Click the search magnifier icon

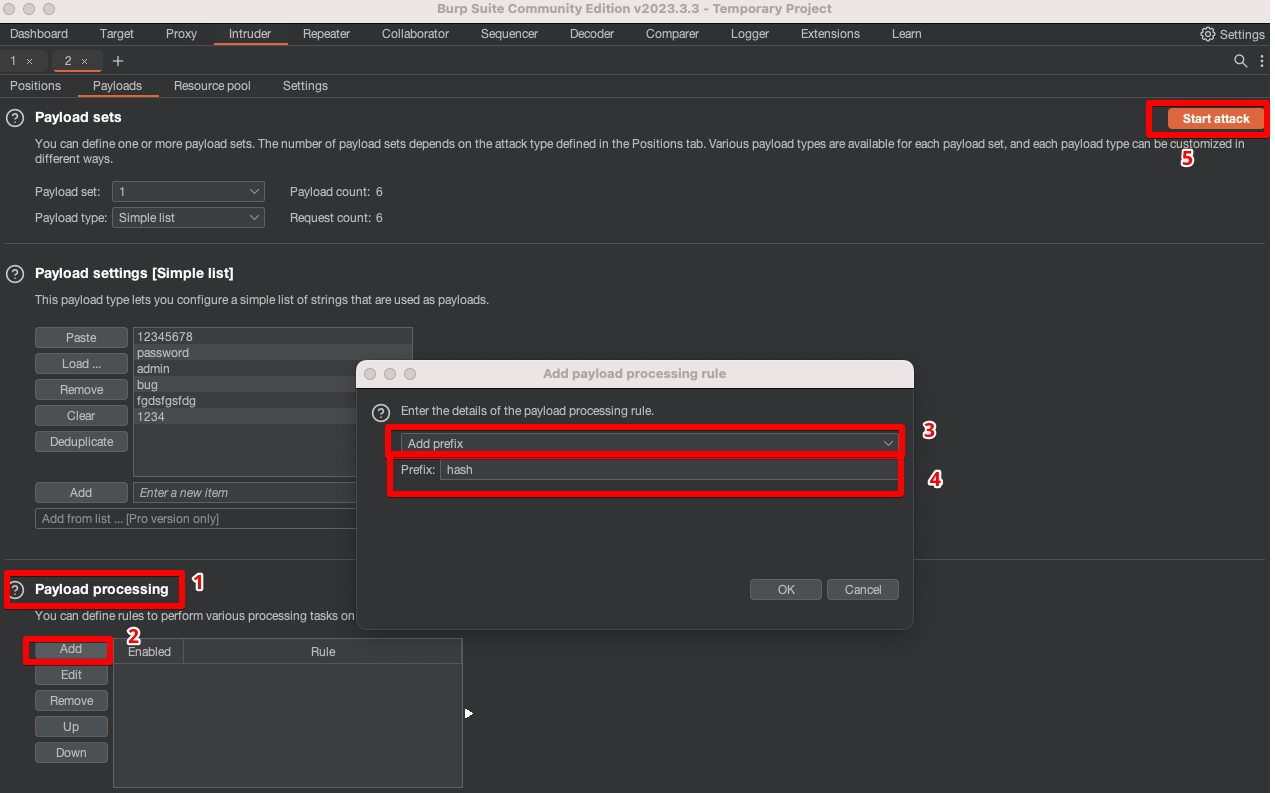(1240, 61)
